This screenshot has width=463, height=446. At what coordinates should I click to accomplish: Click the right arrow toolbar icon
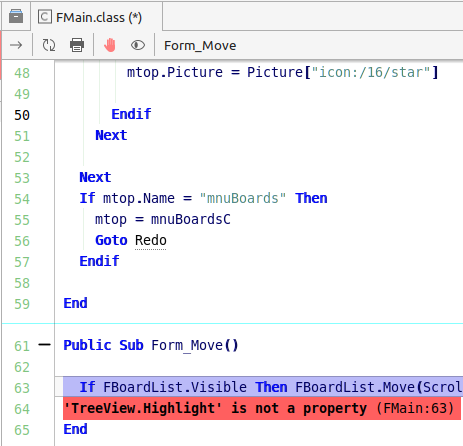(16, 45)
